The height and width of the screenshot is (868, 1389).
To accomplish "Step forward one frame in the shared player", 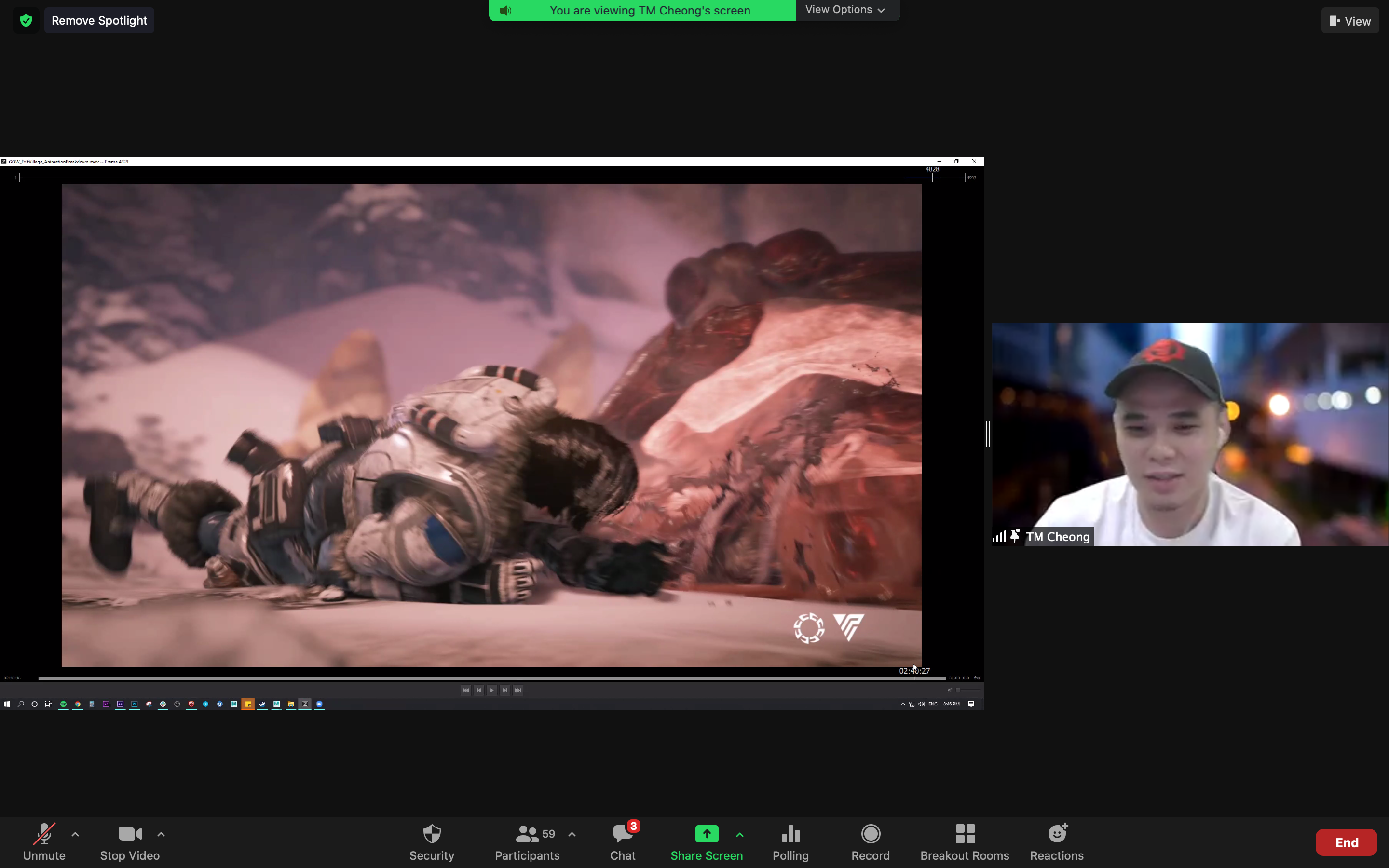I will 505,690.
